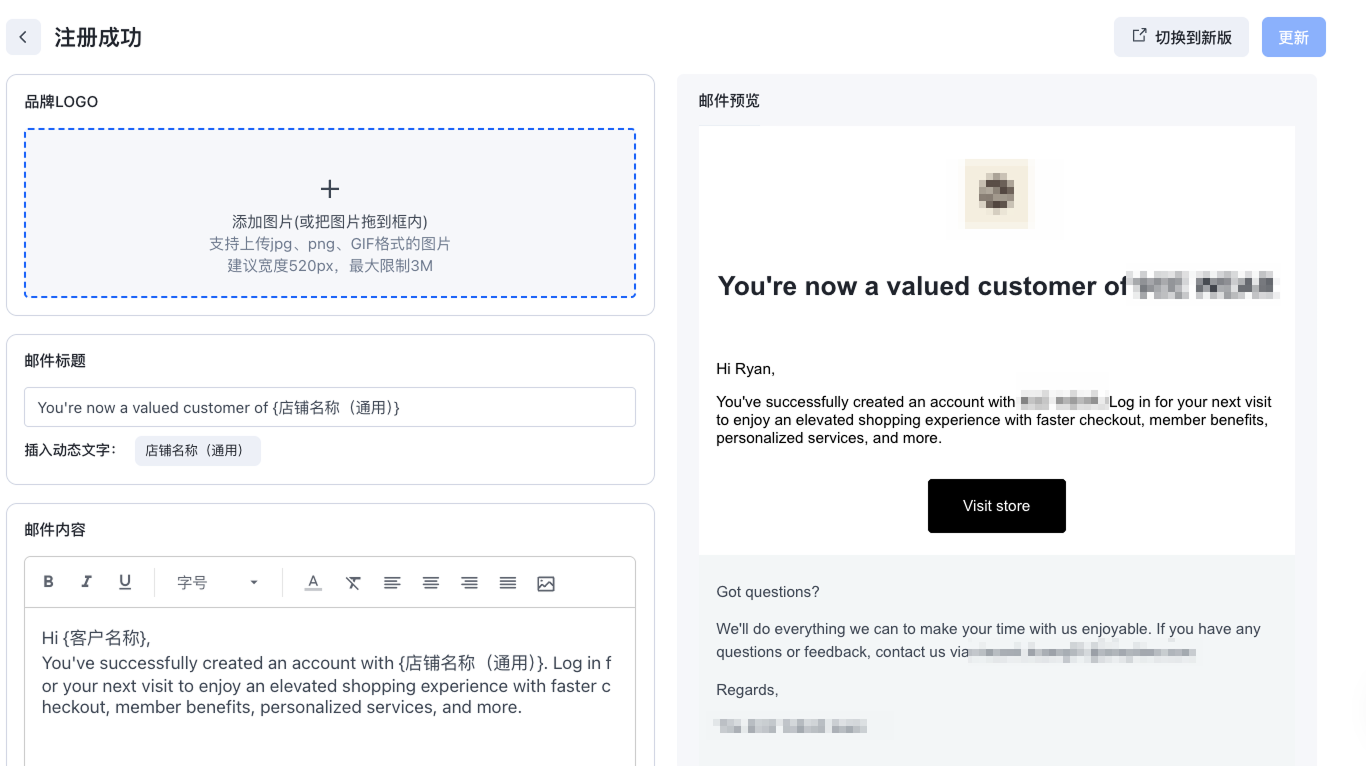
Task: Toggle italic formatting in the editor
Action: [86, 582]
